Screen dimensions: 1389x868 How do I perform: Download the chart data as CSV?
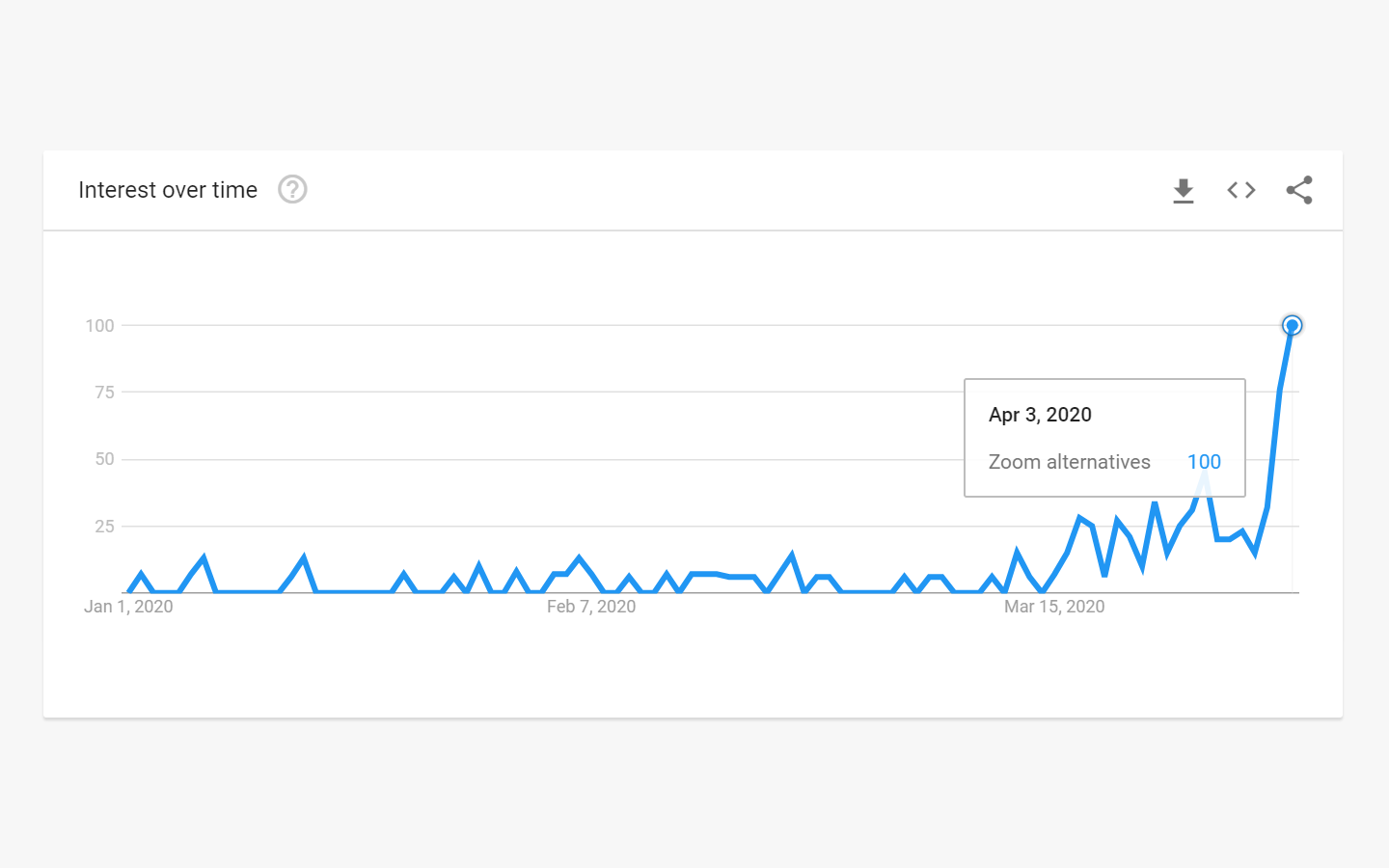(x=1184, y=191)
